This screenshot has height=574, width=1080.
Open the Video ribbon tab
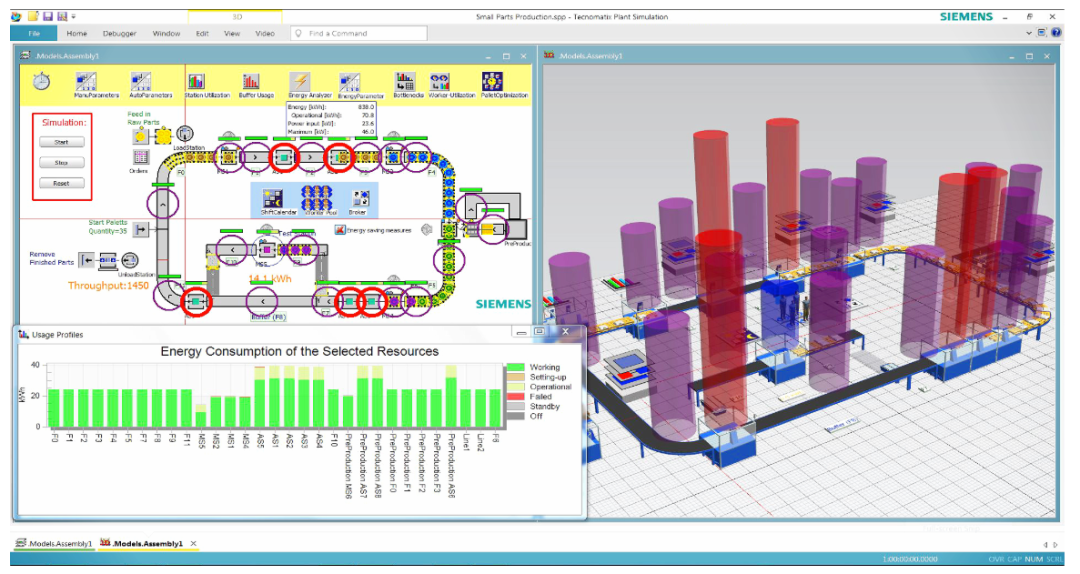[x=264, y=33]
